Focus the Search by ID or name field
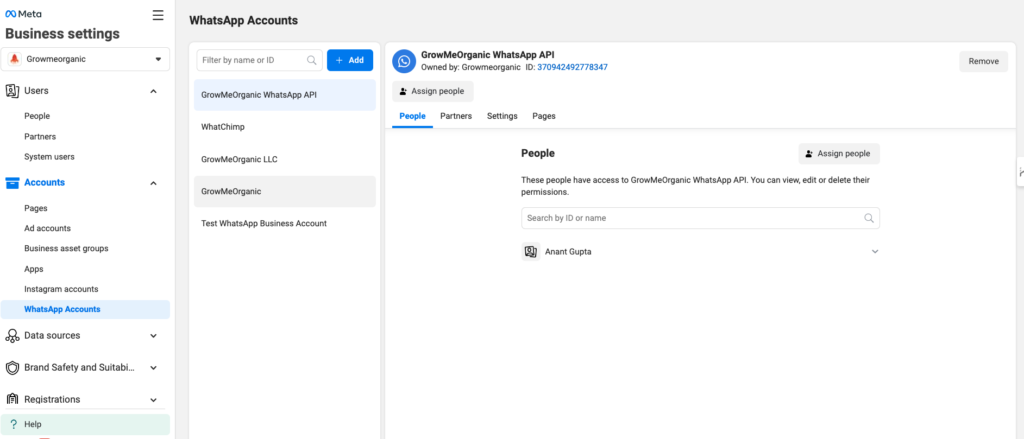 click(x=700, y=218)
